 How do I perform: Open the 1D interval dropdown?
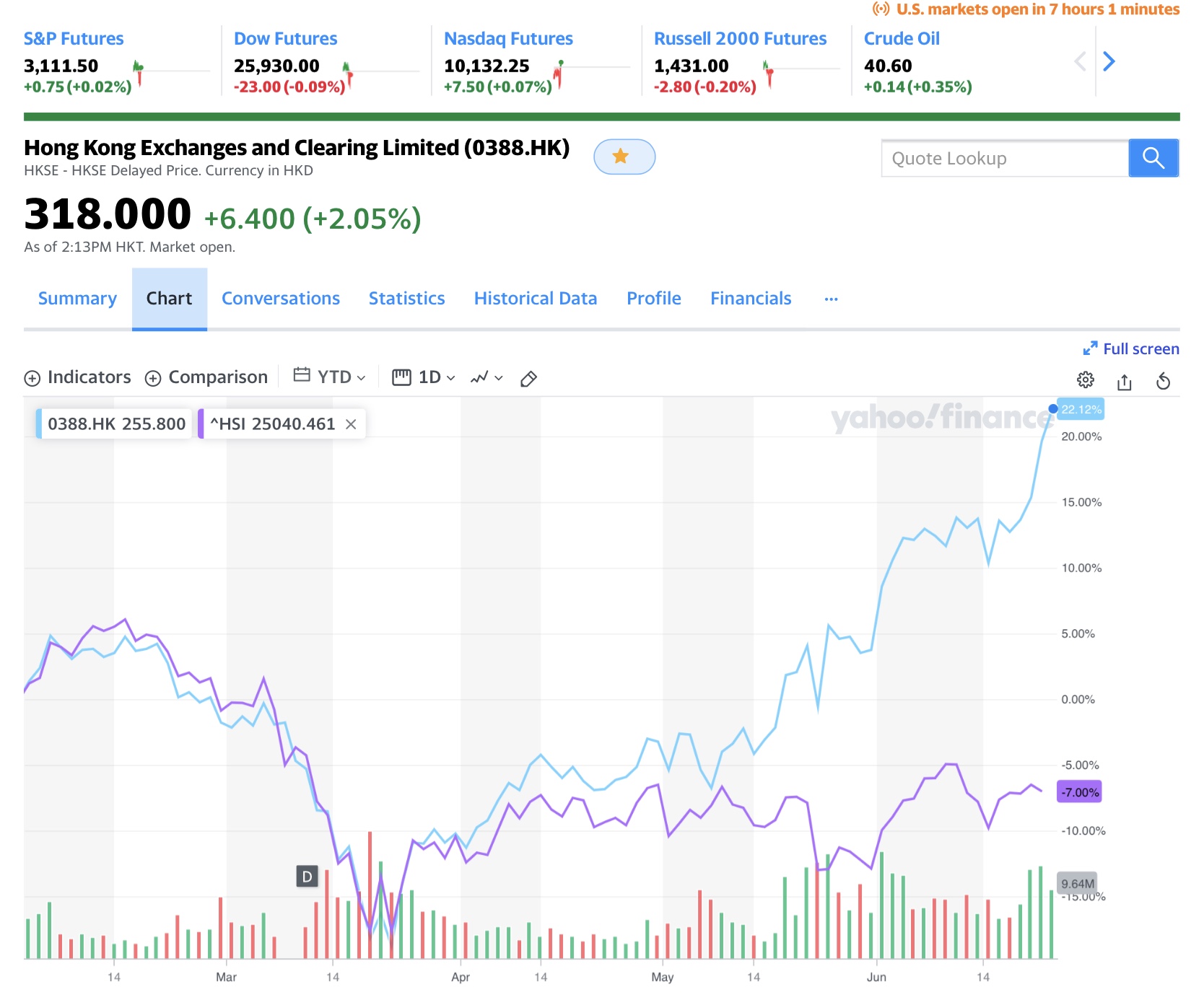(424, 377)
